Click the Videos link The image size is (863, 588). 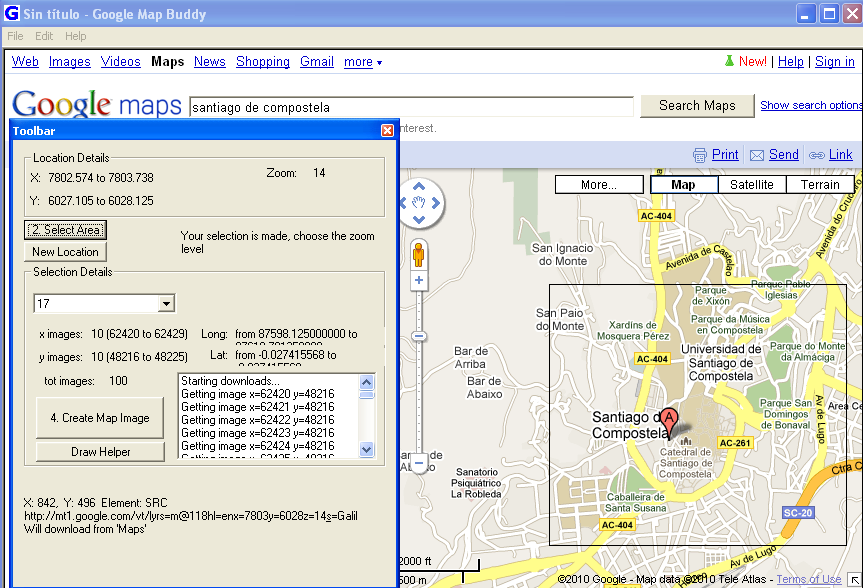pos(121,62)
